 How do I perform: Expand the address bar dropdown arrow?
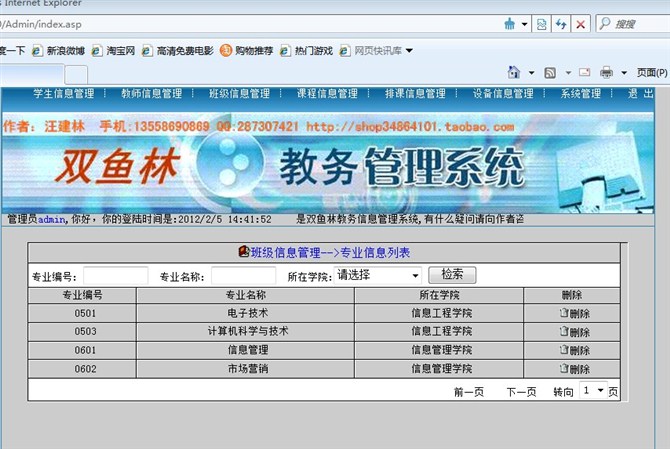[524, 24]
